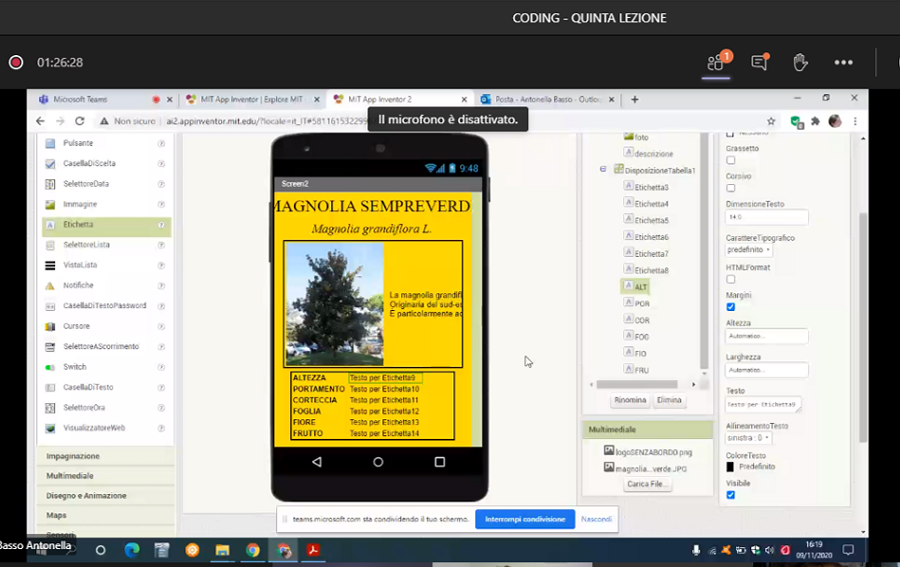Viewport: 900px width, 567px height.
Task: Click the ColoreTesto black color swatch
Action: point(730,467)
